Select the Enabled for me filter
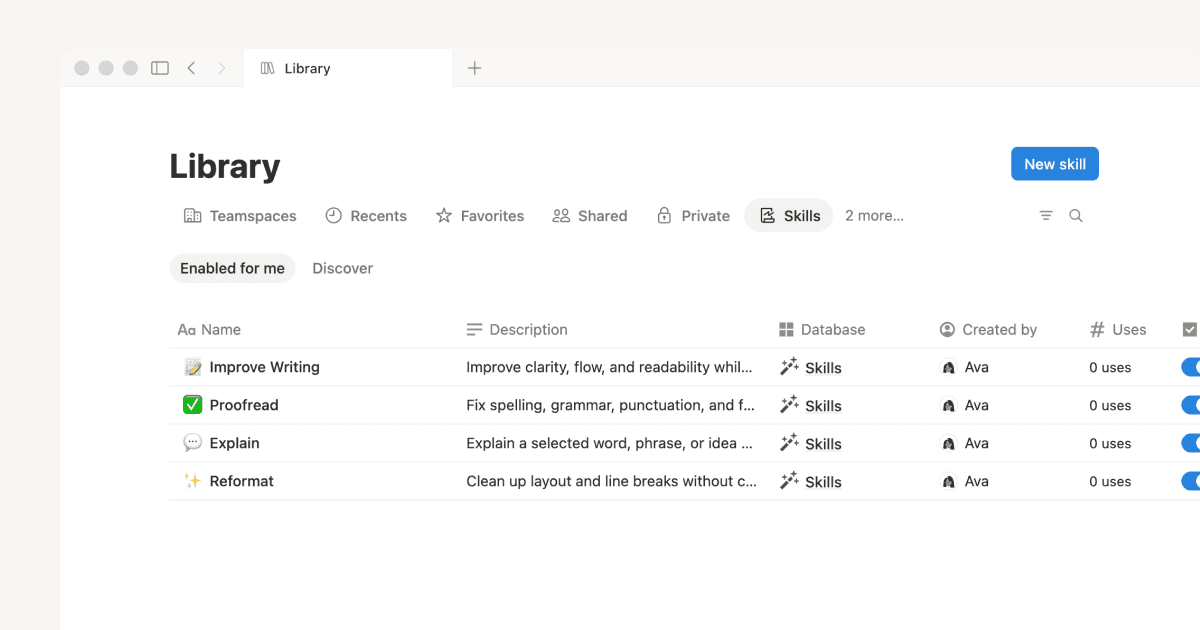This screenshot has height=630, width=1200. click(232, 268)
